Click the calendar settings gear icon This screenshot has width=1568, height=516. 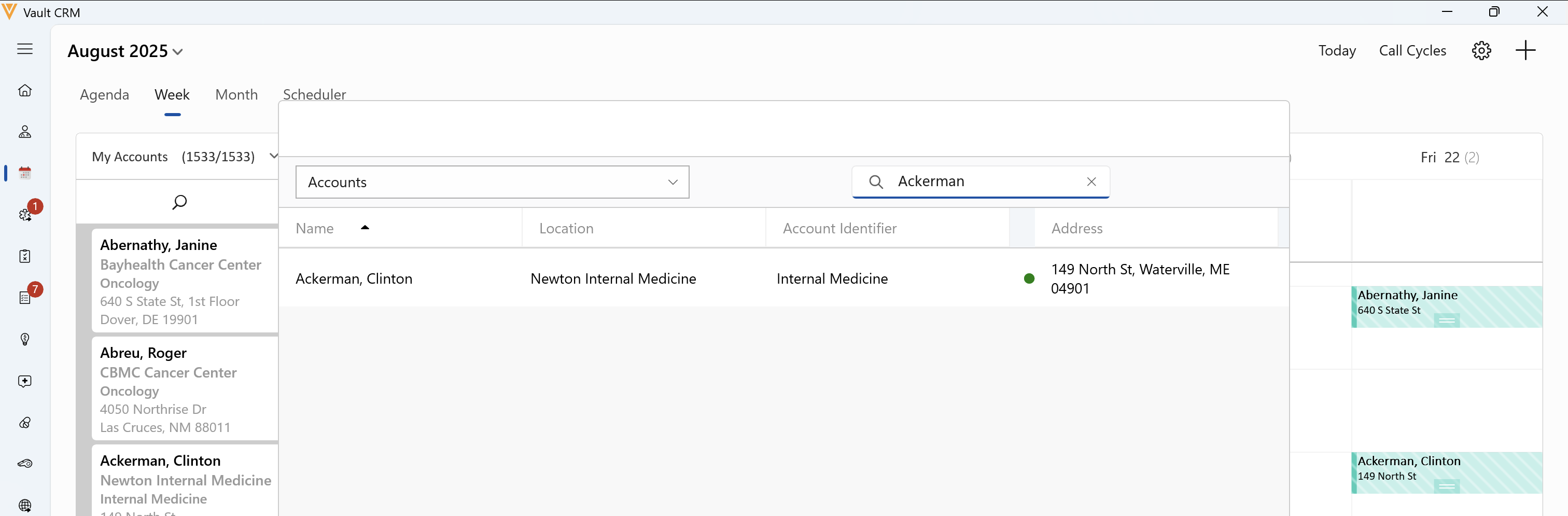(1481, 50)
